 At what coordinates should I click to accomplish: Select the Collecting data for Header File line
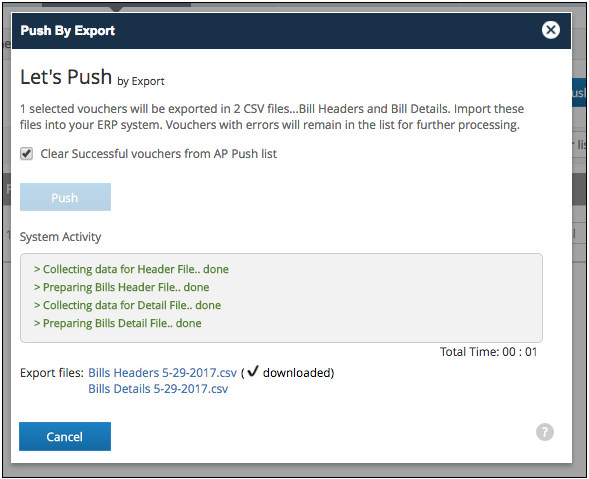(131, 269)
